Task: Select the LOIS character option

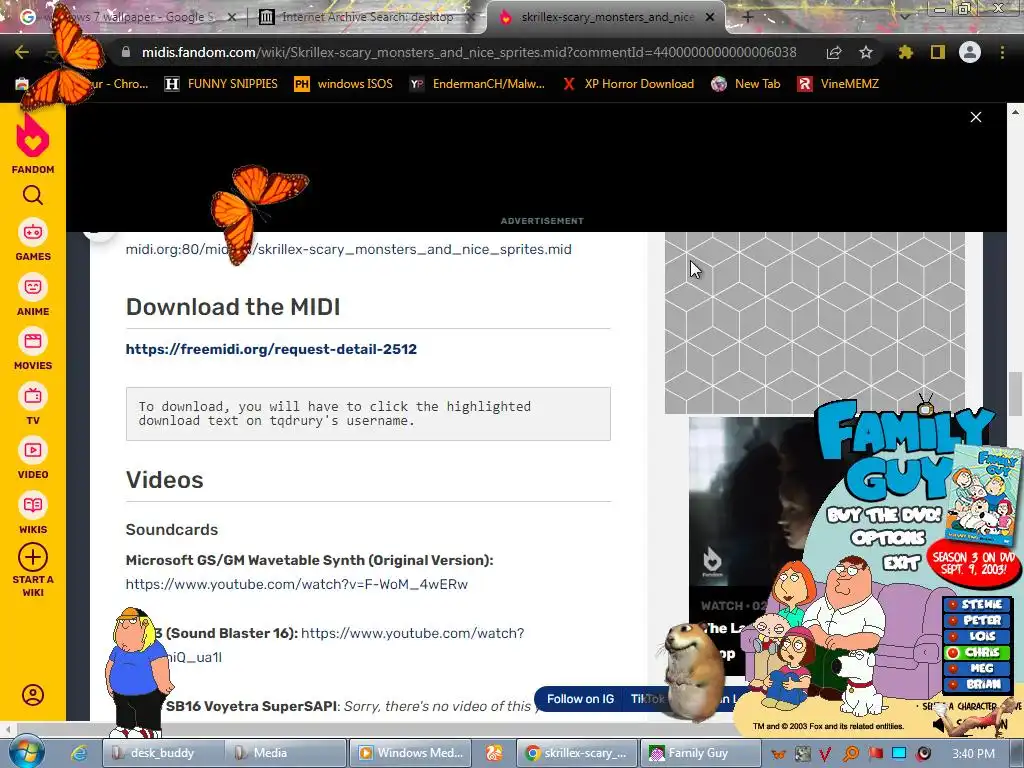Action: pyautogui.click(x=978, y=636)
